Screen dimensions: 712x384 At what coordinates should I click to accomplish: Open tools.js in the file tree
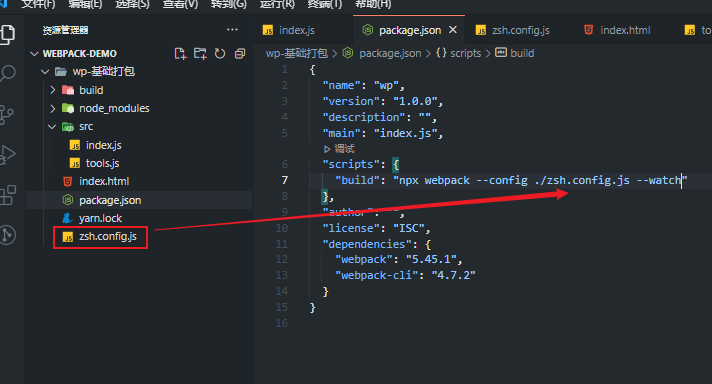point(103,163)
